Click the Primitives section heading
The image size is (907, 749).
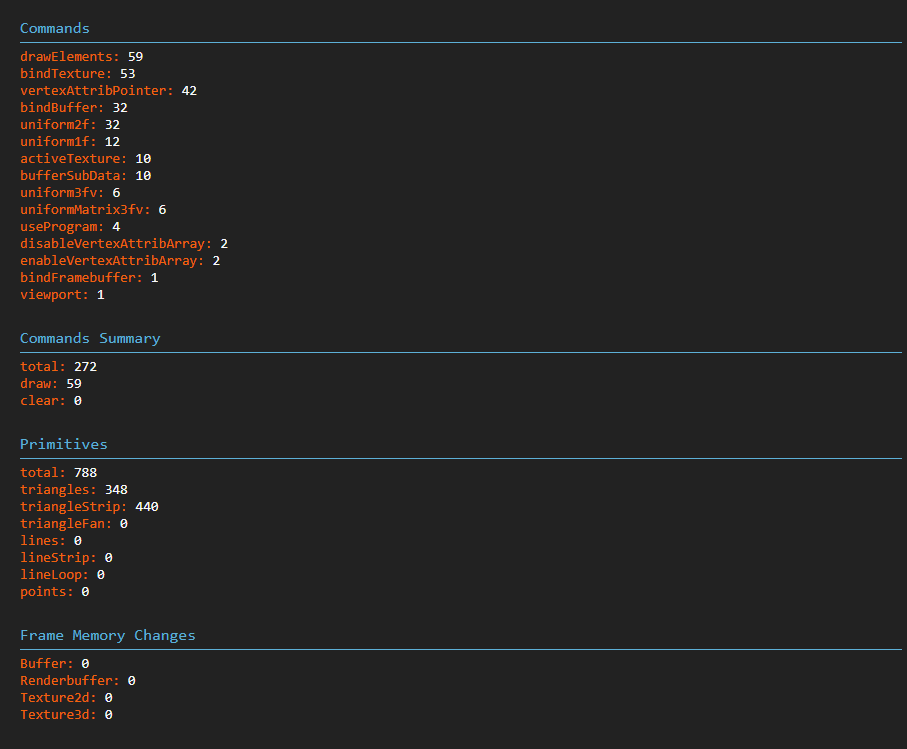(x=64, y=444)
